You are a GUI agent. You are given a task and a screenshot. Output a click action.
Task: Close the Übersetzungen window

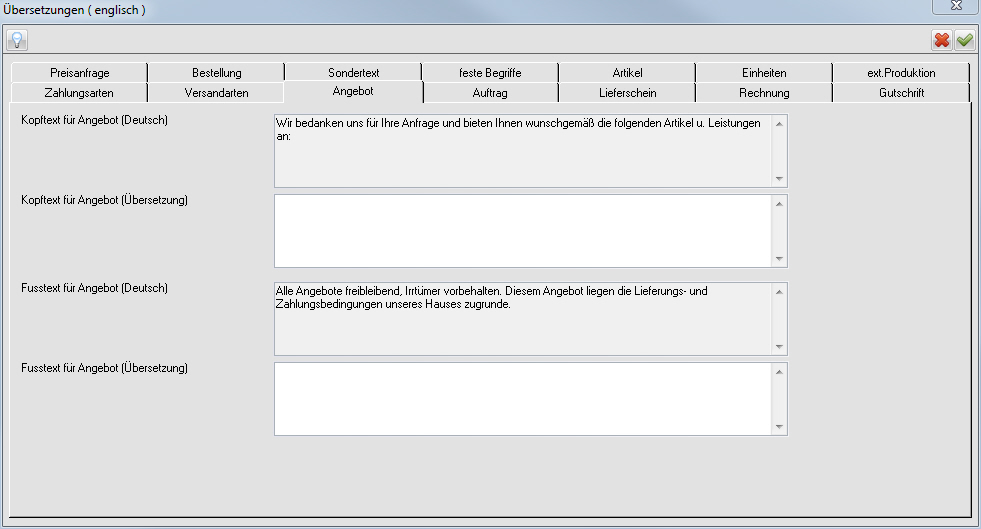[956, 6]
